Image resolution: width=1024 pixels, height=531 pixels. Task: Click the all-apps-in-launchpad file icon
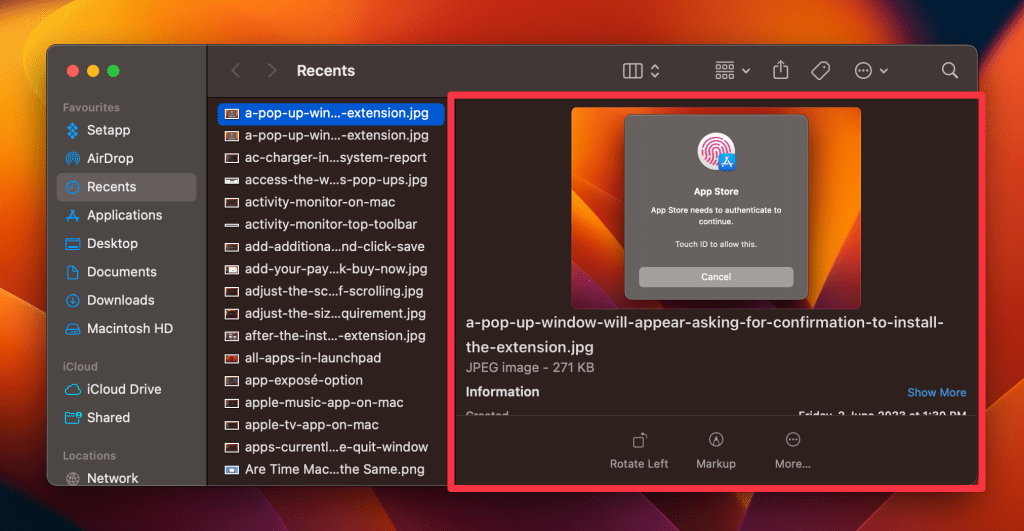click(231, 358)
